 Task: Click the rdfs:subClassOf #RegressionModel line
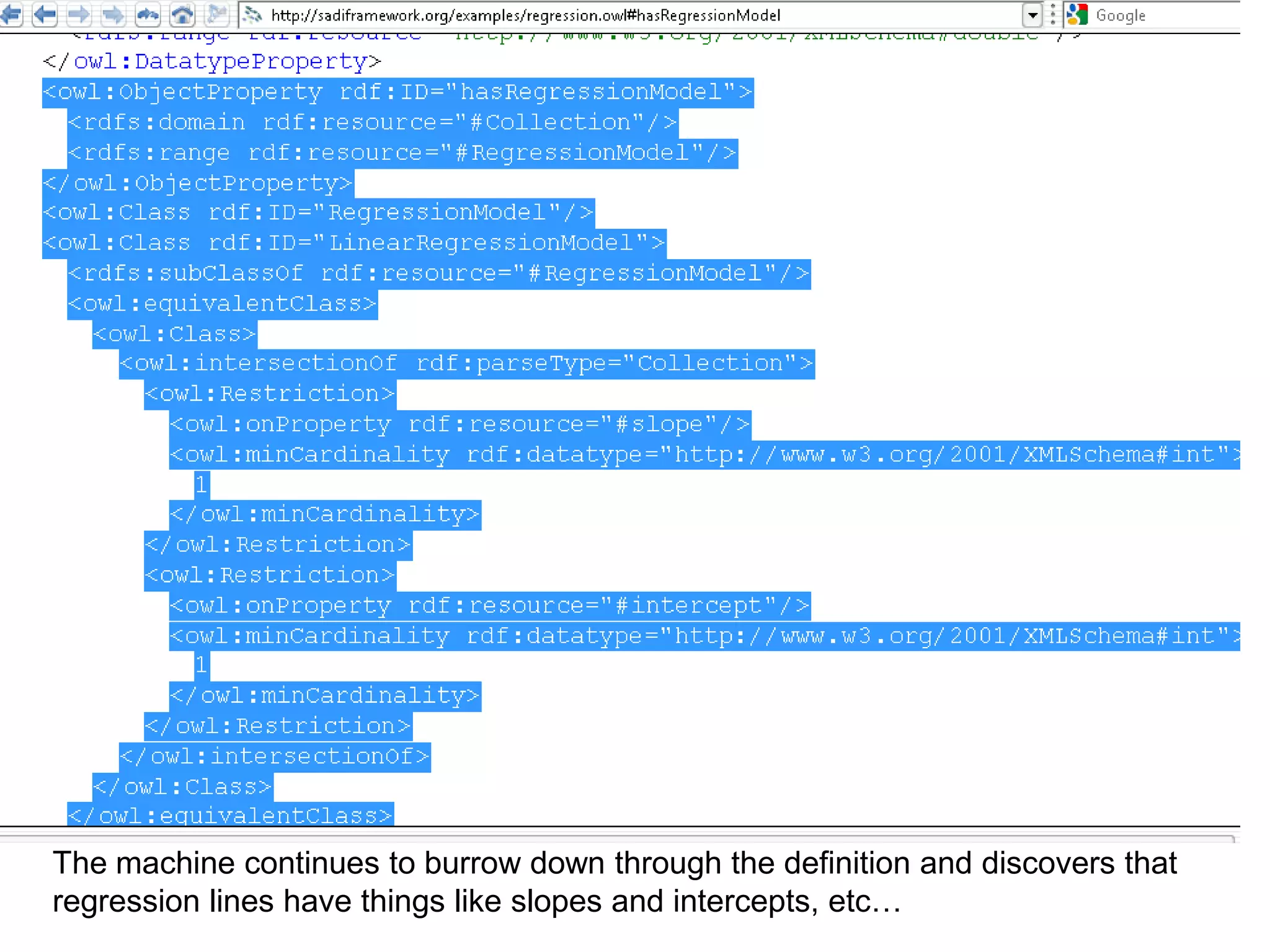pos(439,273)
